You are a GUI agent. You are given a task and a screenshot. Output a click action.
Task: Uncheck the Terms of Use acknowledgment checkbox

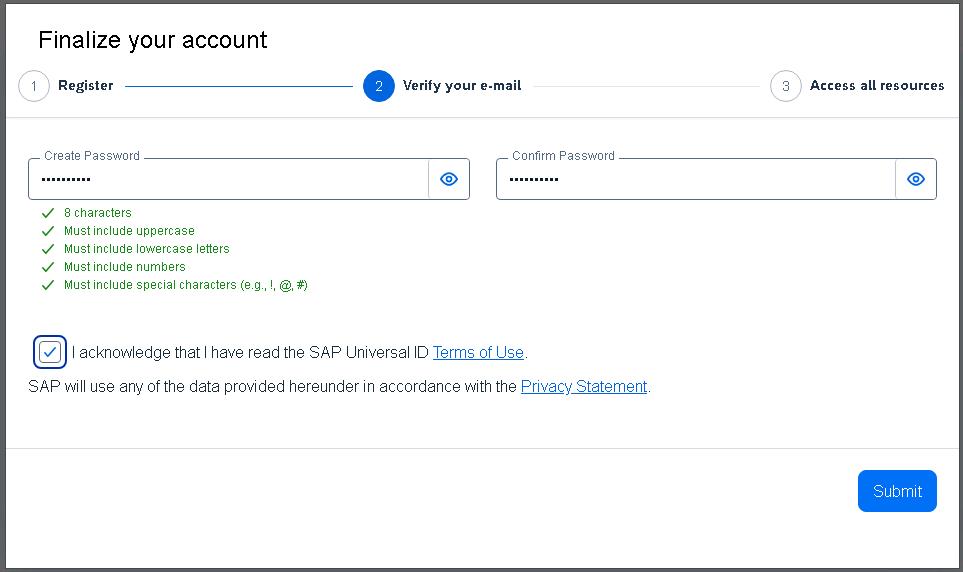pyautogui.click(x=50, y=352)
